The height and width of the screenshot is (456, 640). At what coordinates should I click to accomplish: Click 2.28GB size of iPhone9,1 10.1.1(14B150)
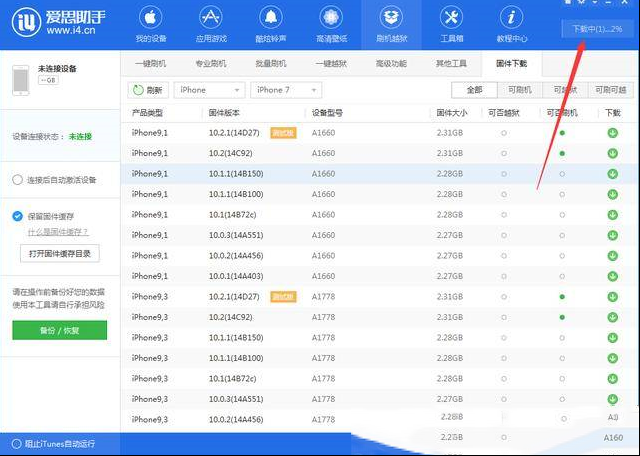[450, 174]
